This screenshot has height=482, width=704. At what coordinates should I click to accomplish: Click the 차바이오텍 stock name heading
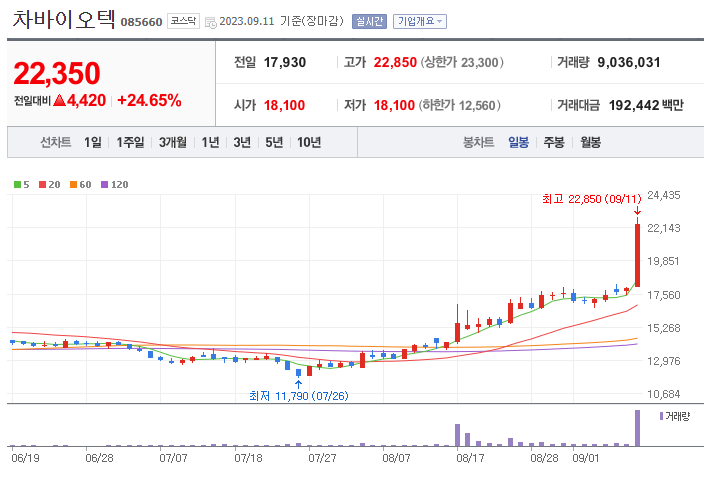pos(64,20)
